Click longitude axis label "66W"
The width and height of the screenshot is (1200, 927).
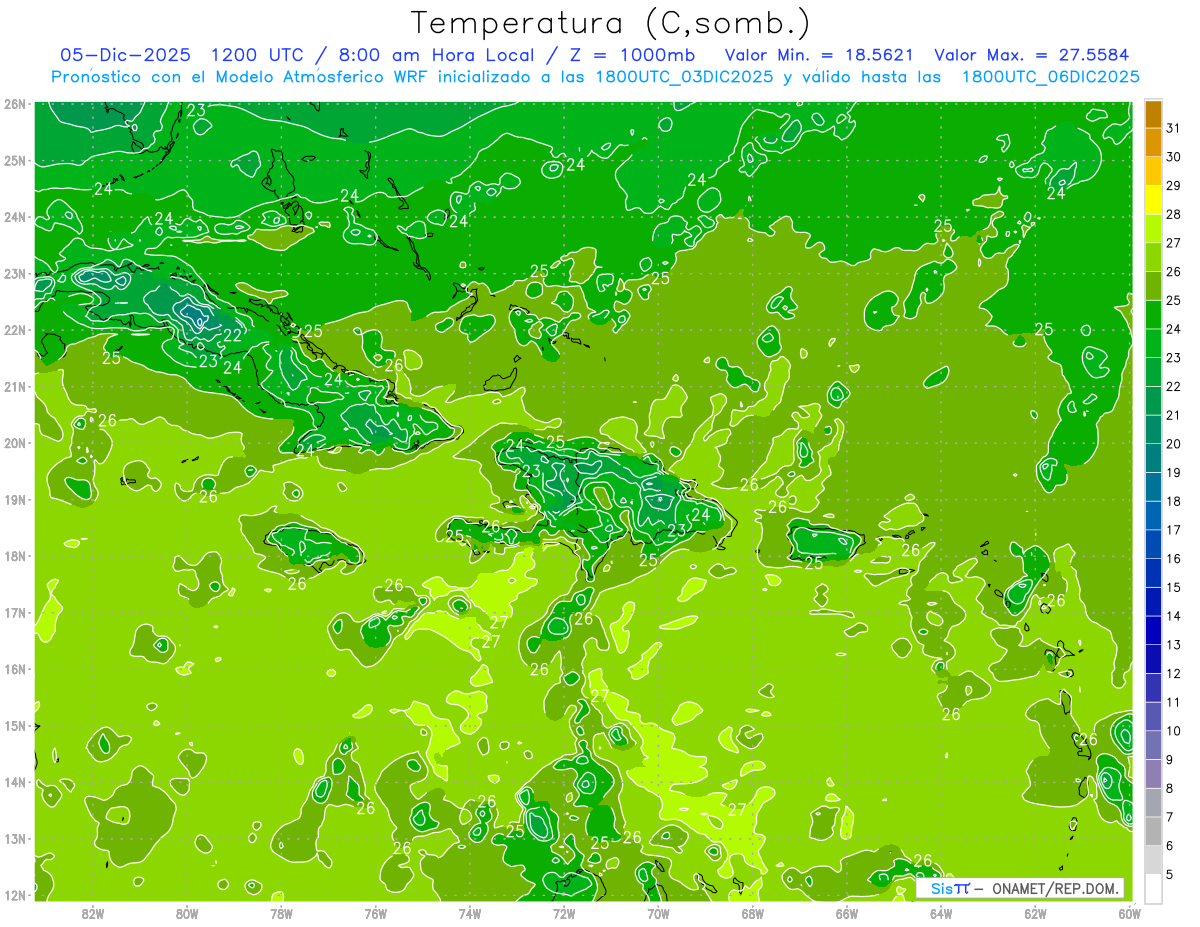(847, 913)
